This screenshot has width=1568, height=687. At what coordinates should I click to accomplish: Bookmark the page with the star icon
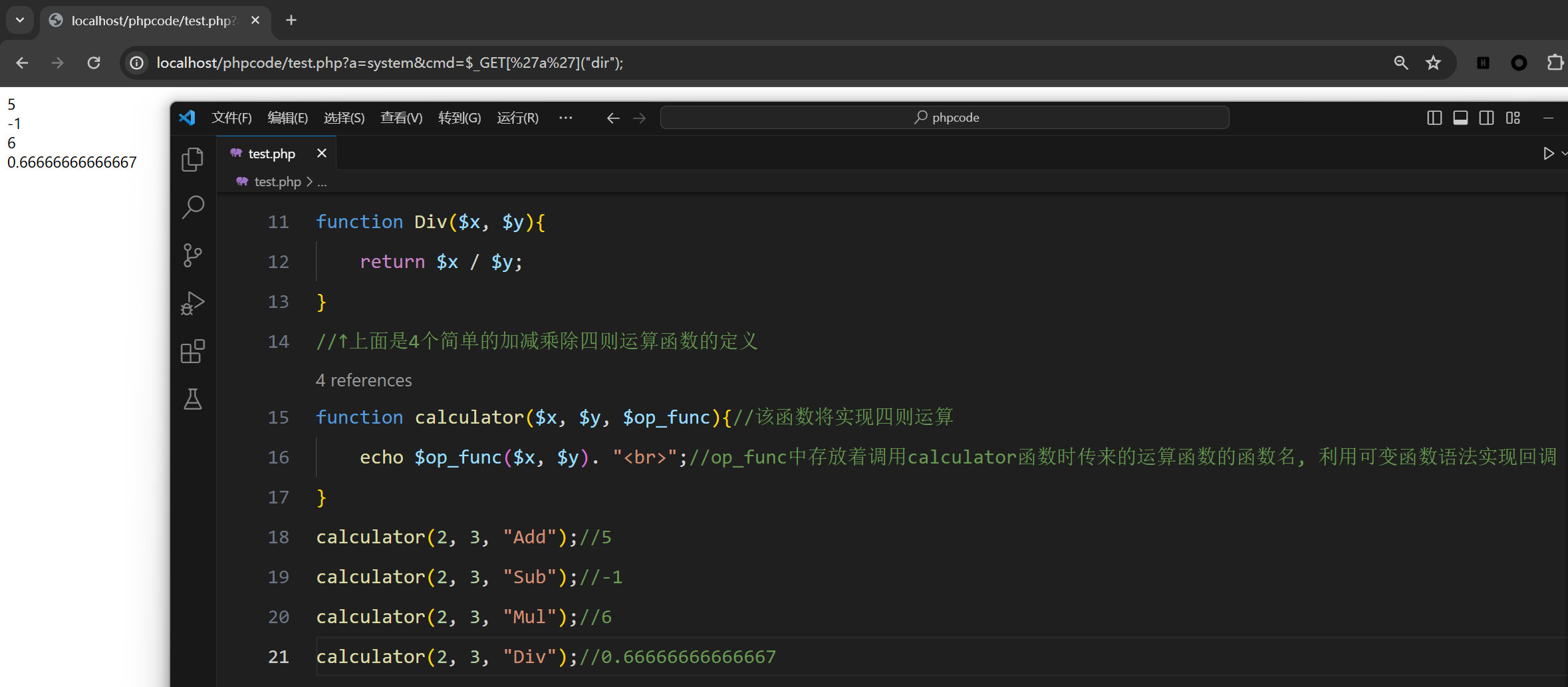point(1434,63)
